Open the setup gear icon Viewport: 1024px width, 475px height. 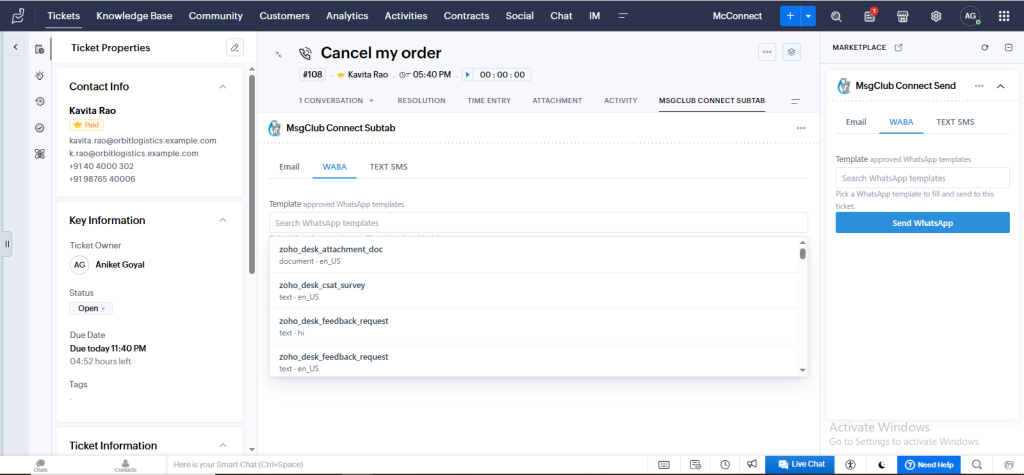click(x=936, y=16)
